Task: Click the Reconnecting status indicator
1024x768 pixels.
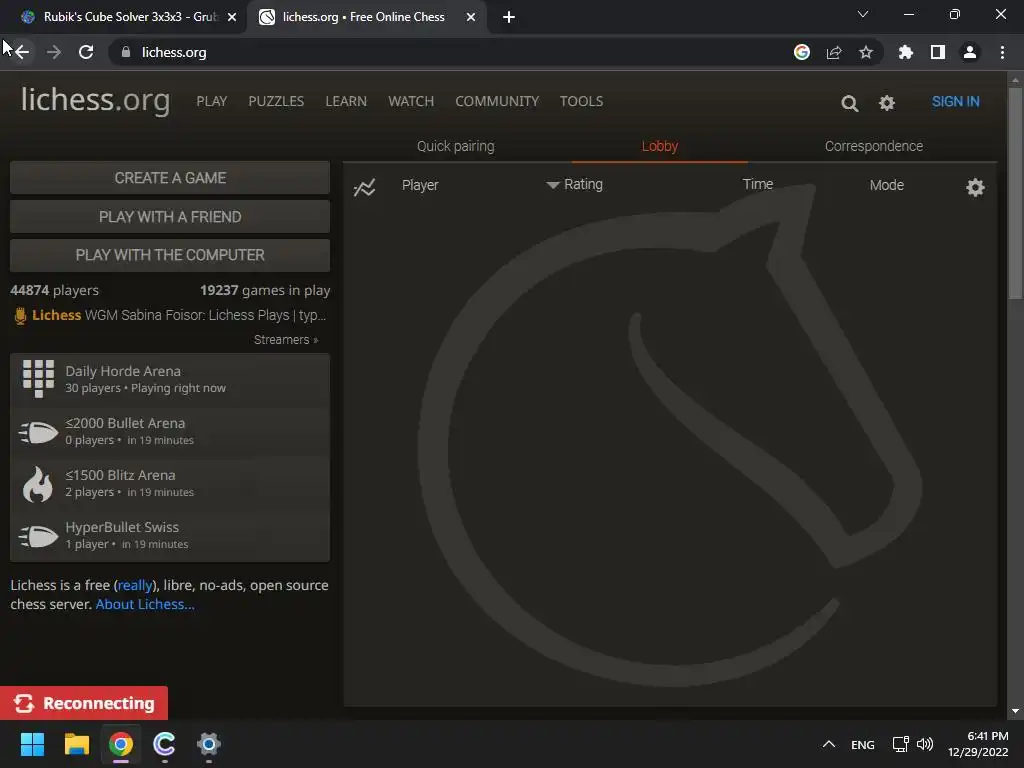Action: (x=84, y=703)
